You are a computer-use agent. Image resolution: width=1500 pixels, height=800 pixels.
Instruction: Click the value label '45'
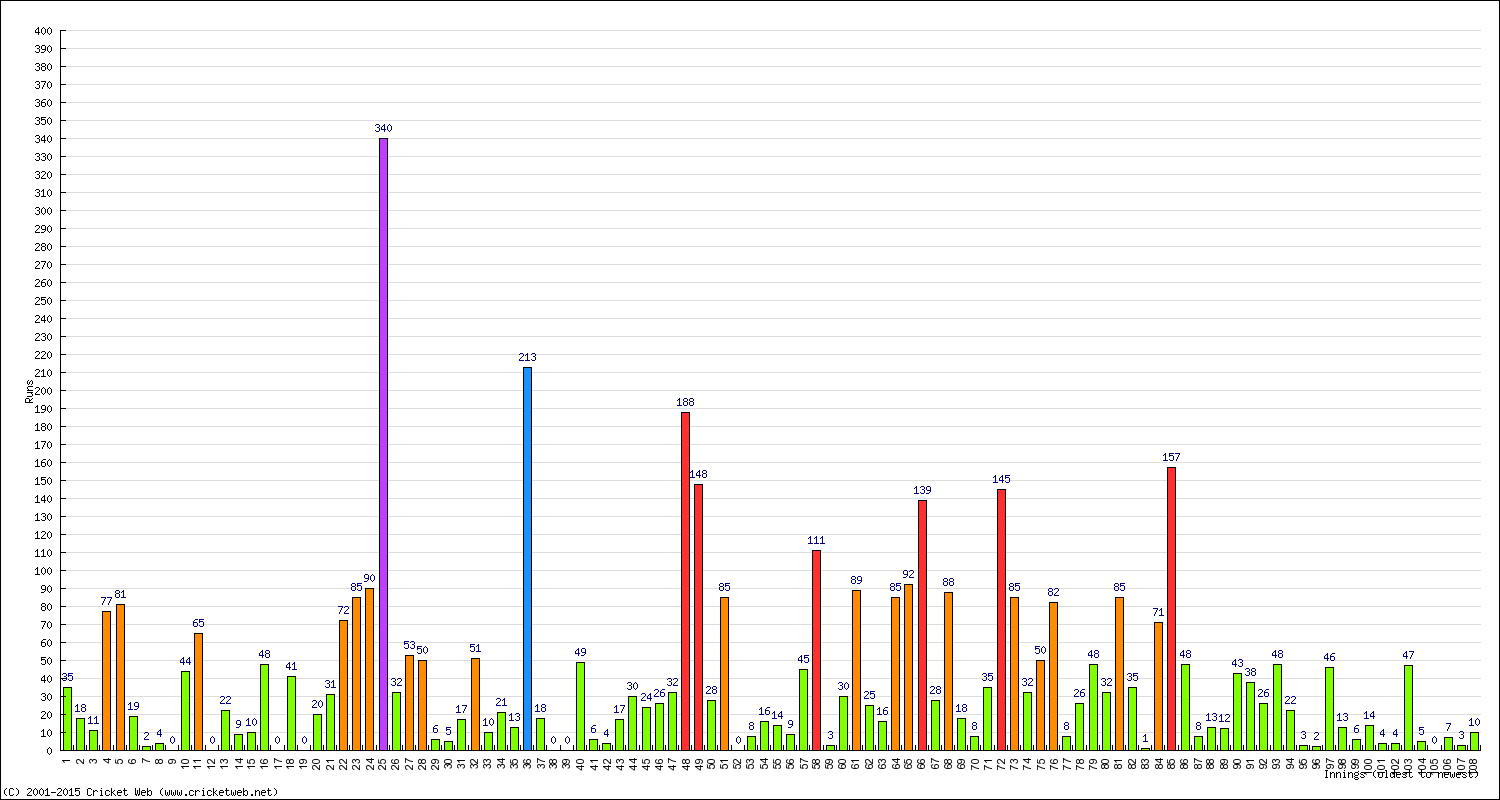click(804, 659)
